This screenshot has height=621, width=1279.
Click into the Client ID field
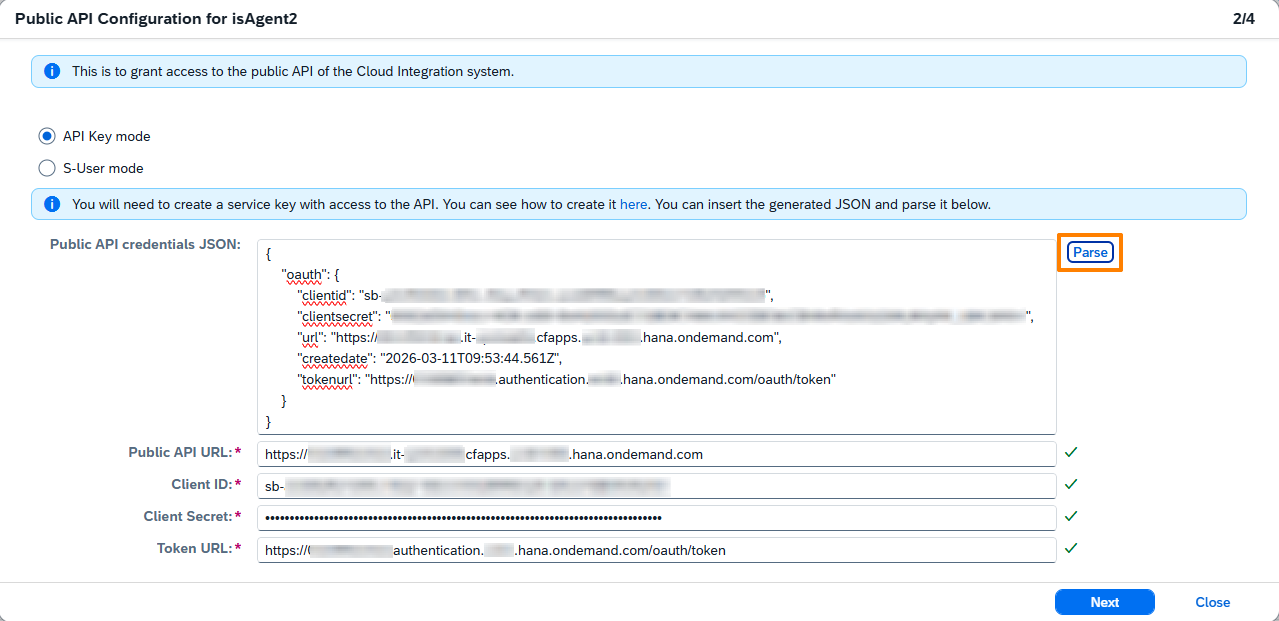pos(656,486)
